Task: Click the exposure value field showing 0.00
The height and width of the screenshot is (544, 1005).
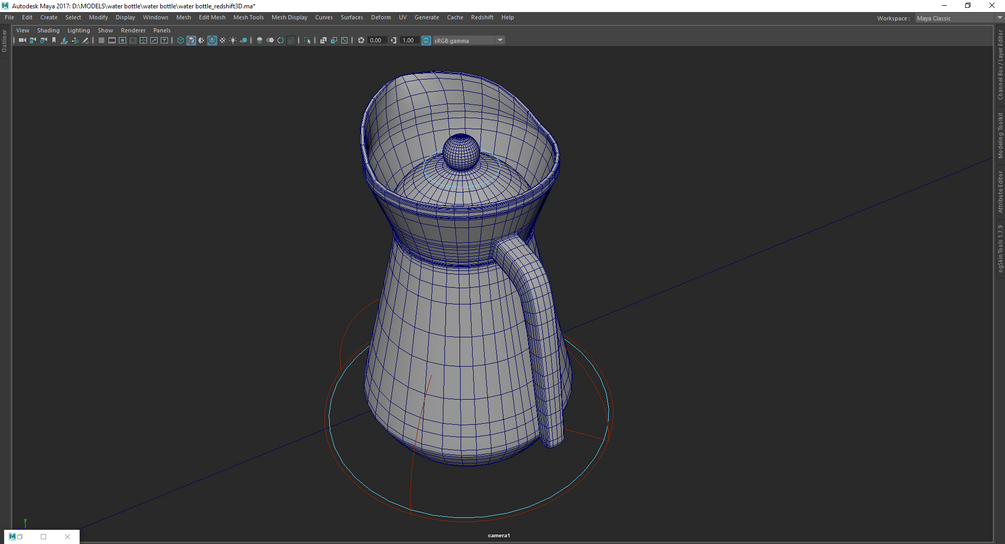Action: coord(376,40)
